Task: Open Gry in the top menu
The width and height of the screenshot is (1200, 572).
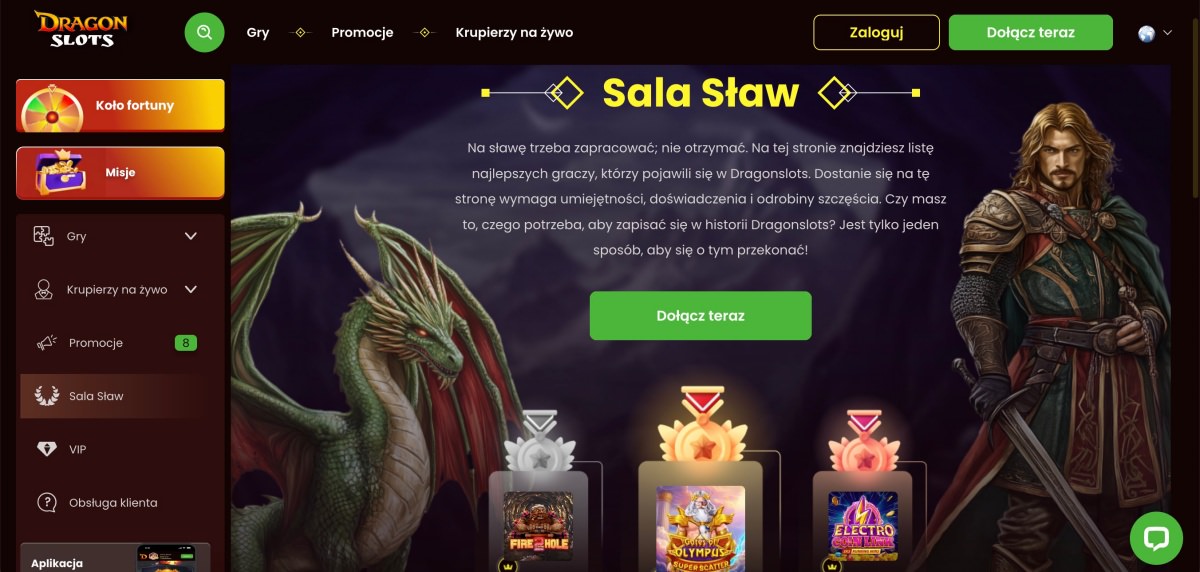Action: coord(258,32)
